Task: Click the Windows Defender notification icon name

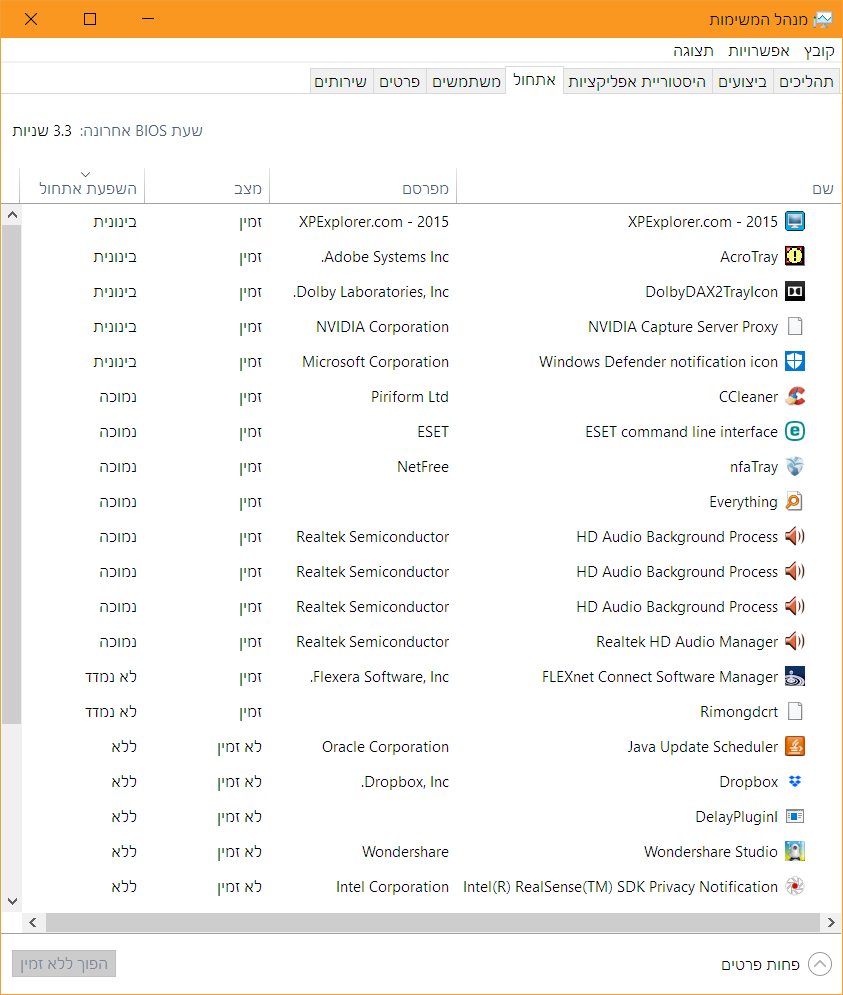Action: pos(658,361)
